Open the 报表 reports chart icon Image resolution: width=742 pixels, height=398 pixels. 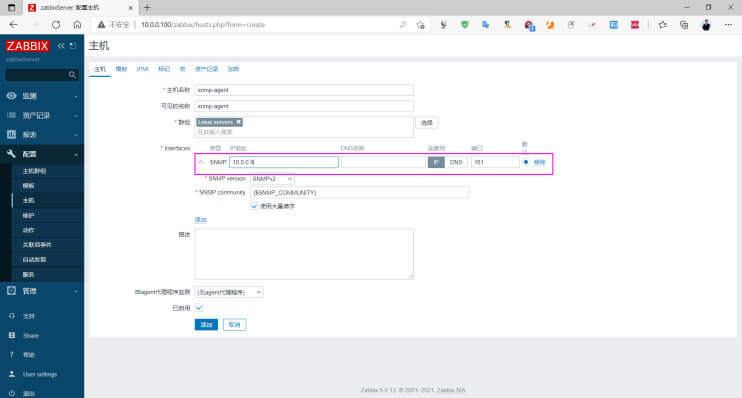tap(11, 134)
